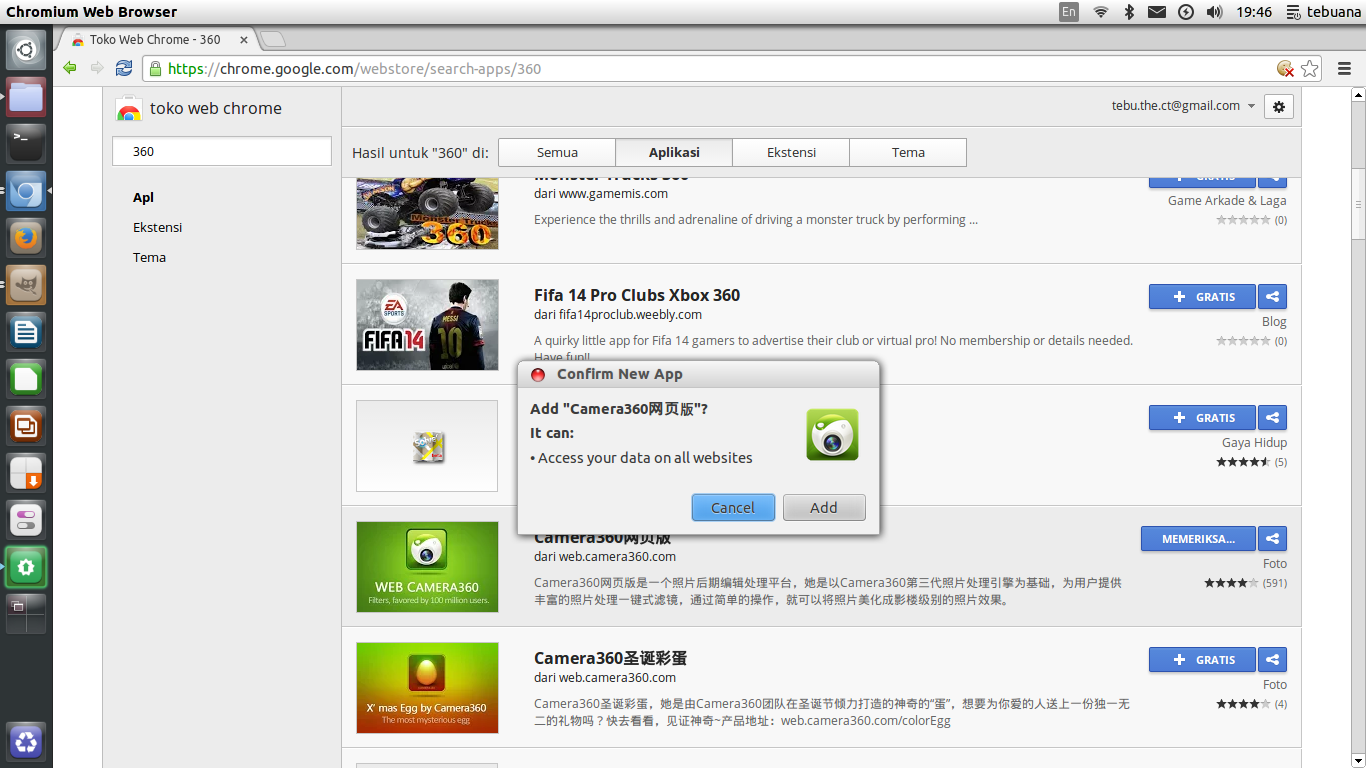Select Tema in the left sidebar
Viewport: 1366px width, 768px height.
(x=149, y=258)
